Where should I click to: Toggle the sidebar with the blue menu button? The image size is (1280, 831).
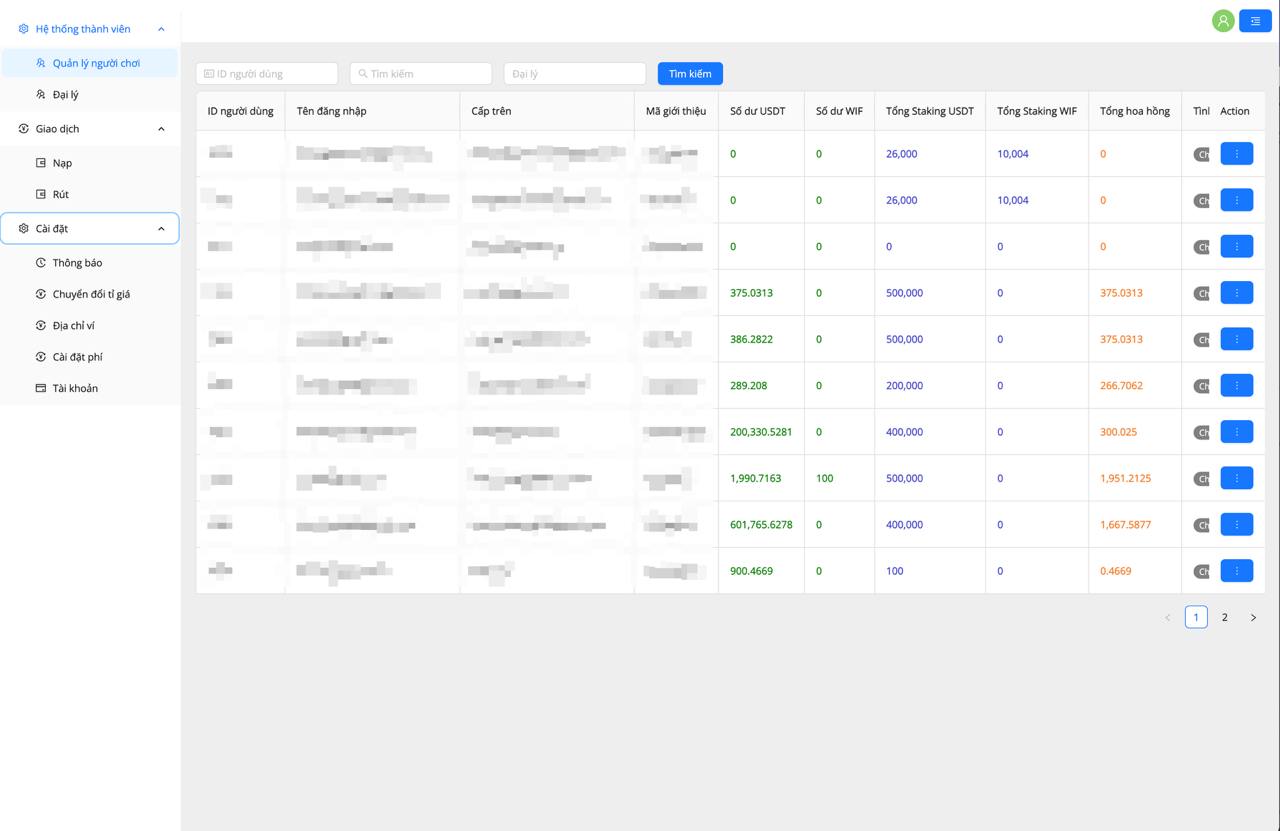(1255, 21)
